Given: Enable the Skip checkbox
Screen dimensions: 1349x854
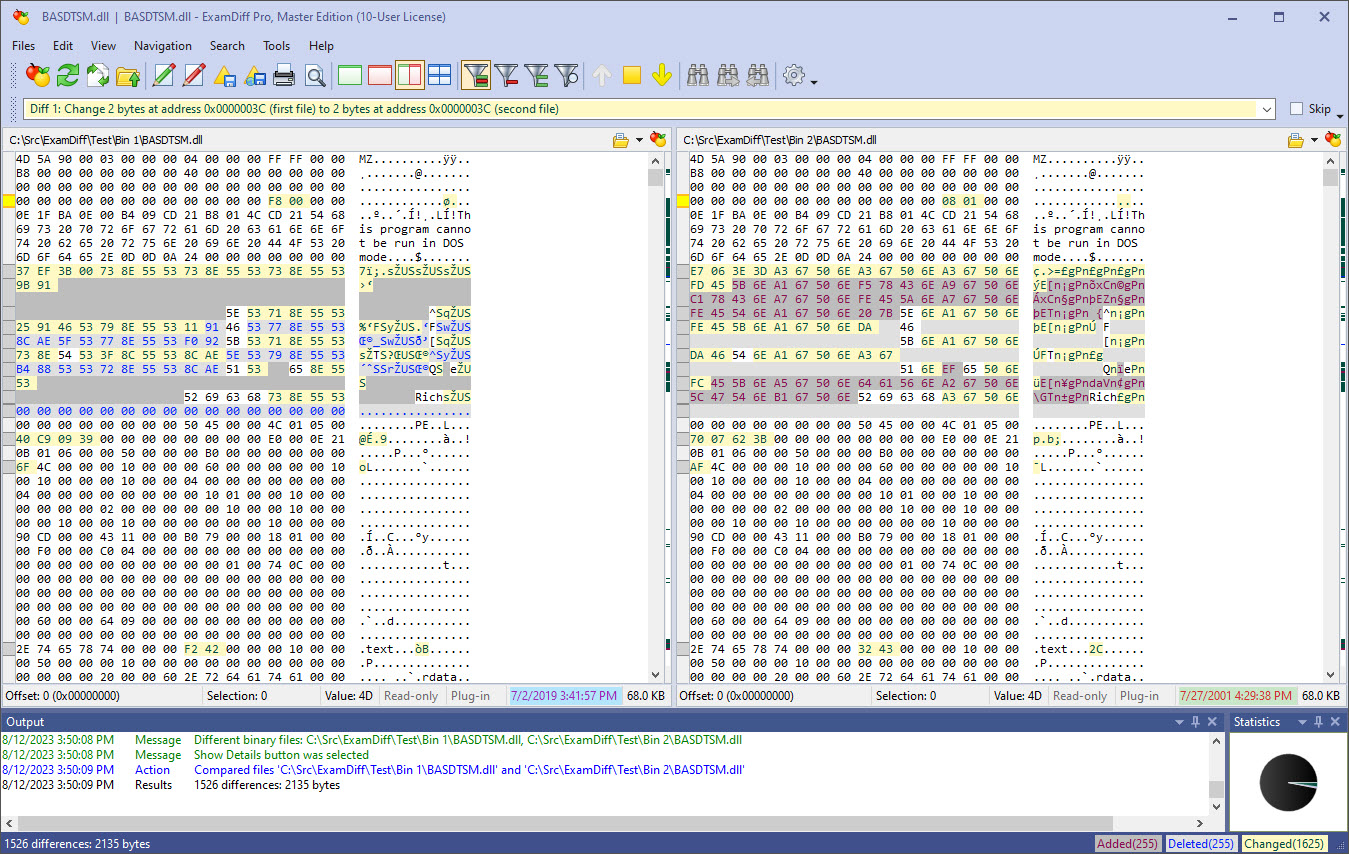Looking at the screenshot, I should (x=1297, y=109).
